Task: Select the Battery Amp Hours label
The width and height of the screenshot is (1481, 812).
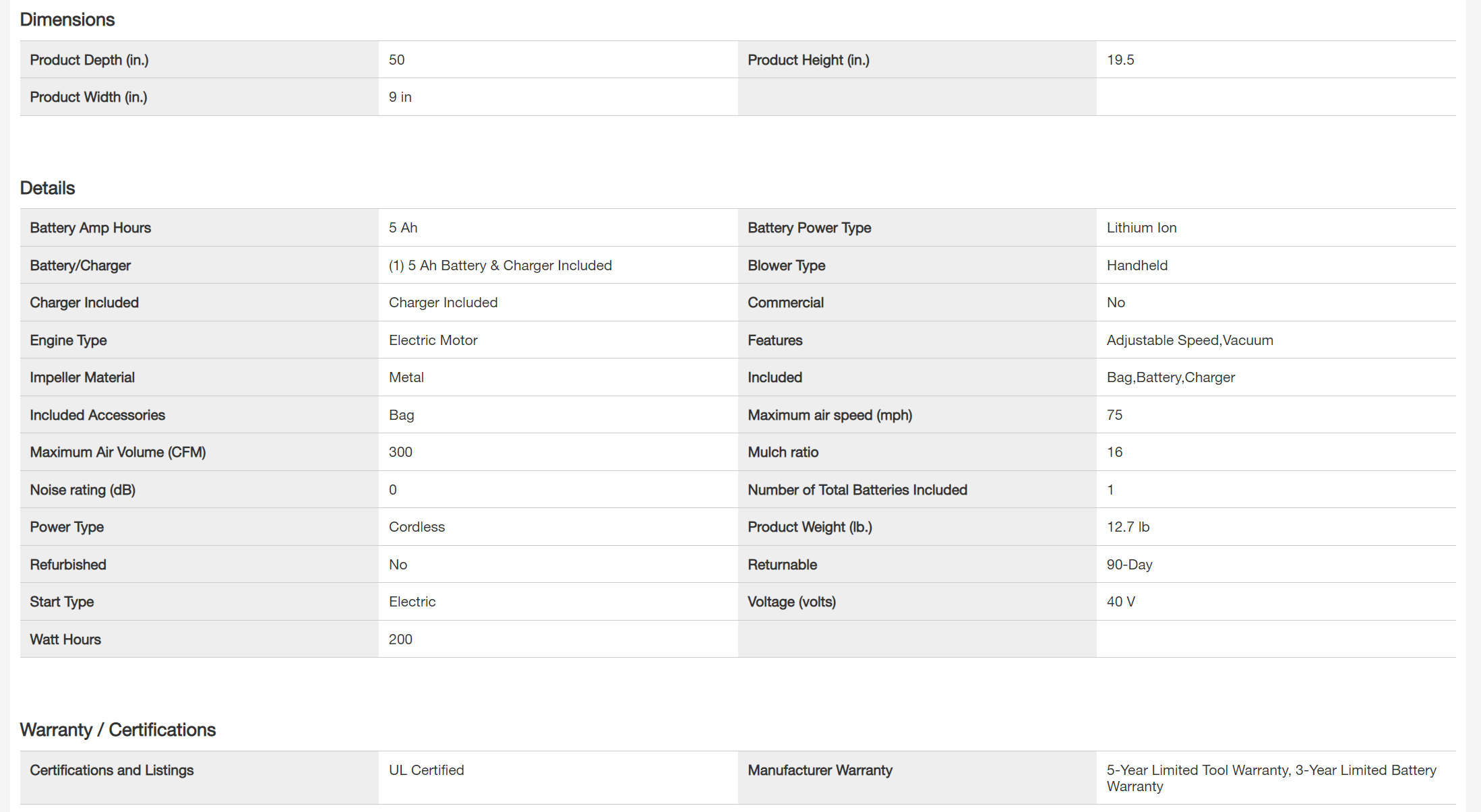Action: (90, 228)
